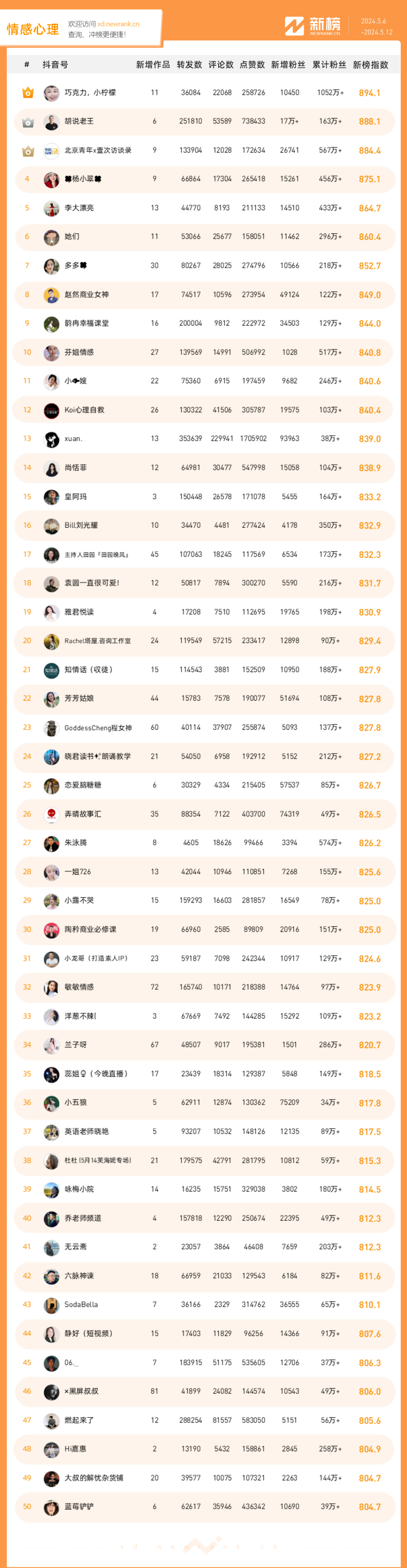The height and width of the screenshot is (1568, 407).
Task: Sort by 点赞数 column header
Action: point(252,65)
